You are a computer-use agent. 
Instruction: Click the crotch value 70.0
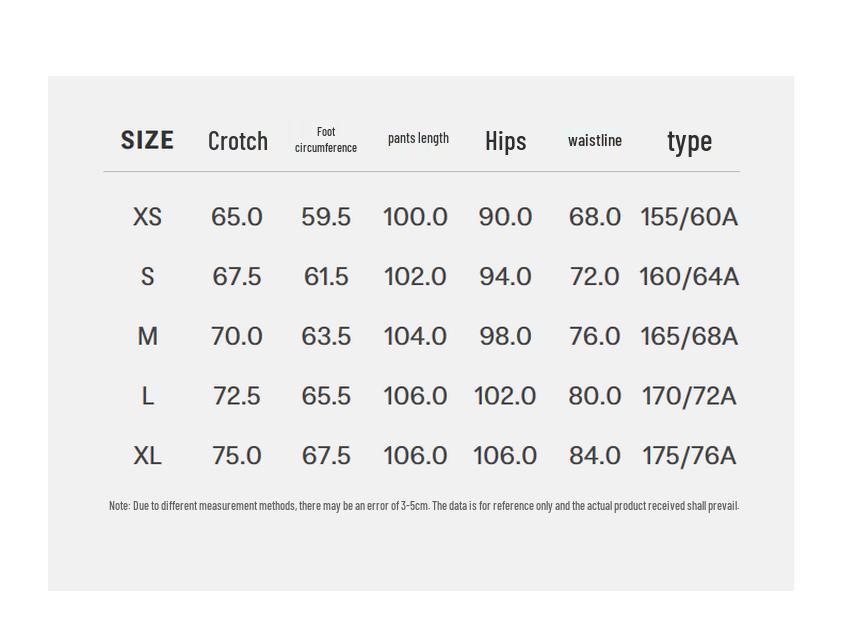tap(237, 336)
